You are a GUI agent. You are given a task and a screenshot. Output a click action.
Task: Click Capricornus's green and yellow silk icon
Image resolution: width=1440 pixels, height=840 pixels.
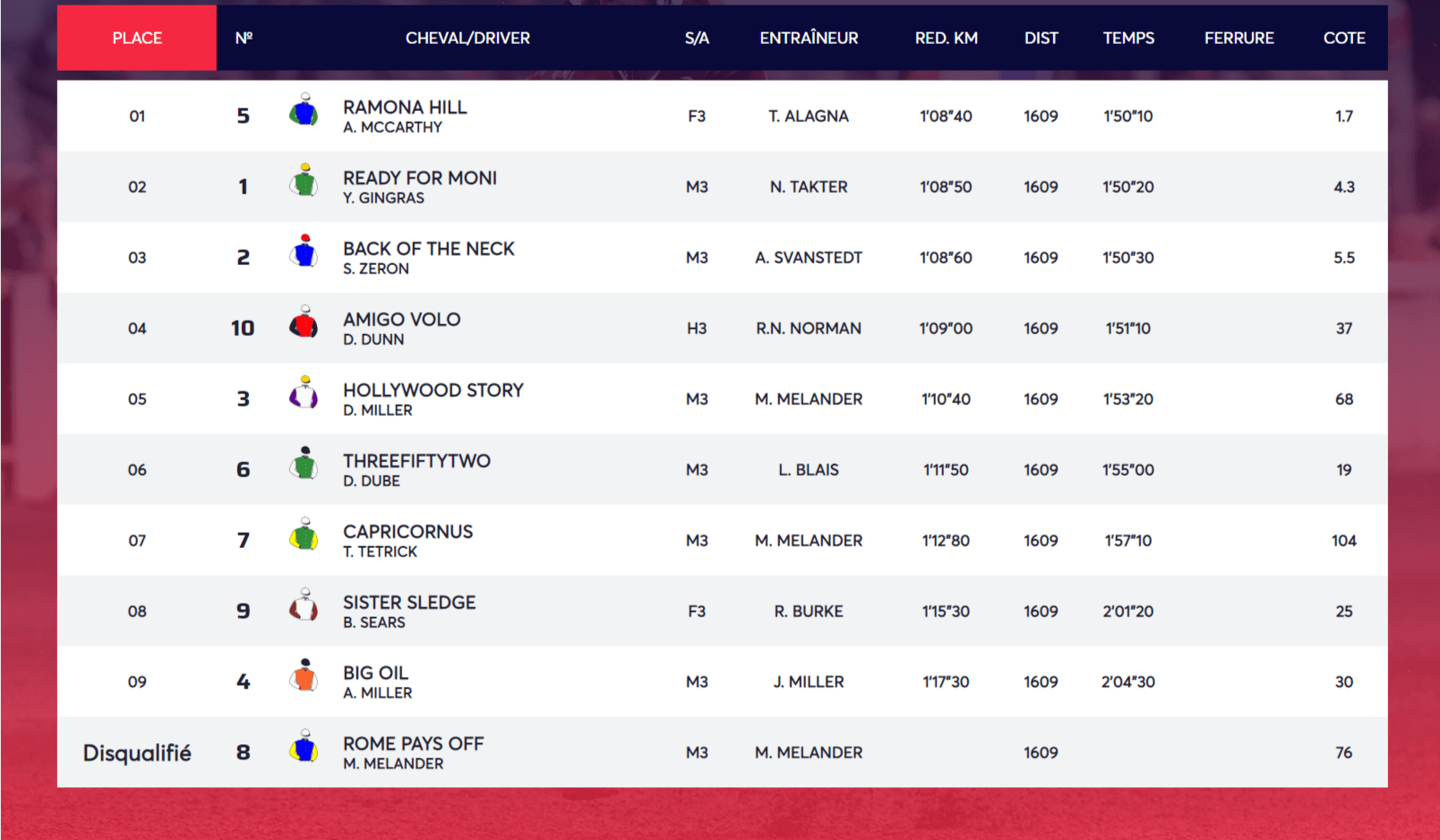point(304,534)
